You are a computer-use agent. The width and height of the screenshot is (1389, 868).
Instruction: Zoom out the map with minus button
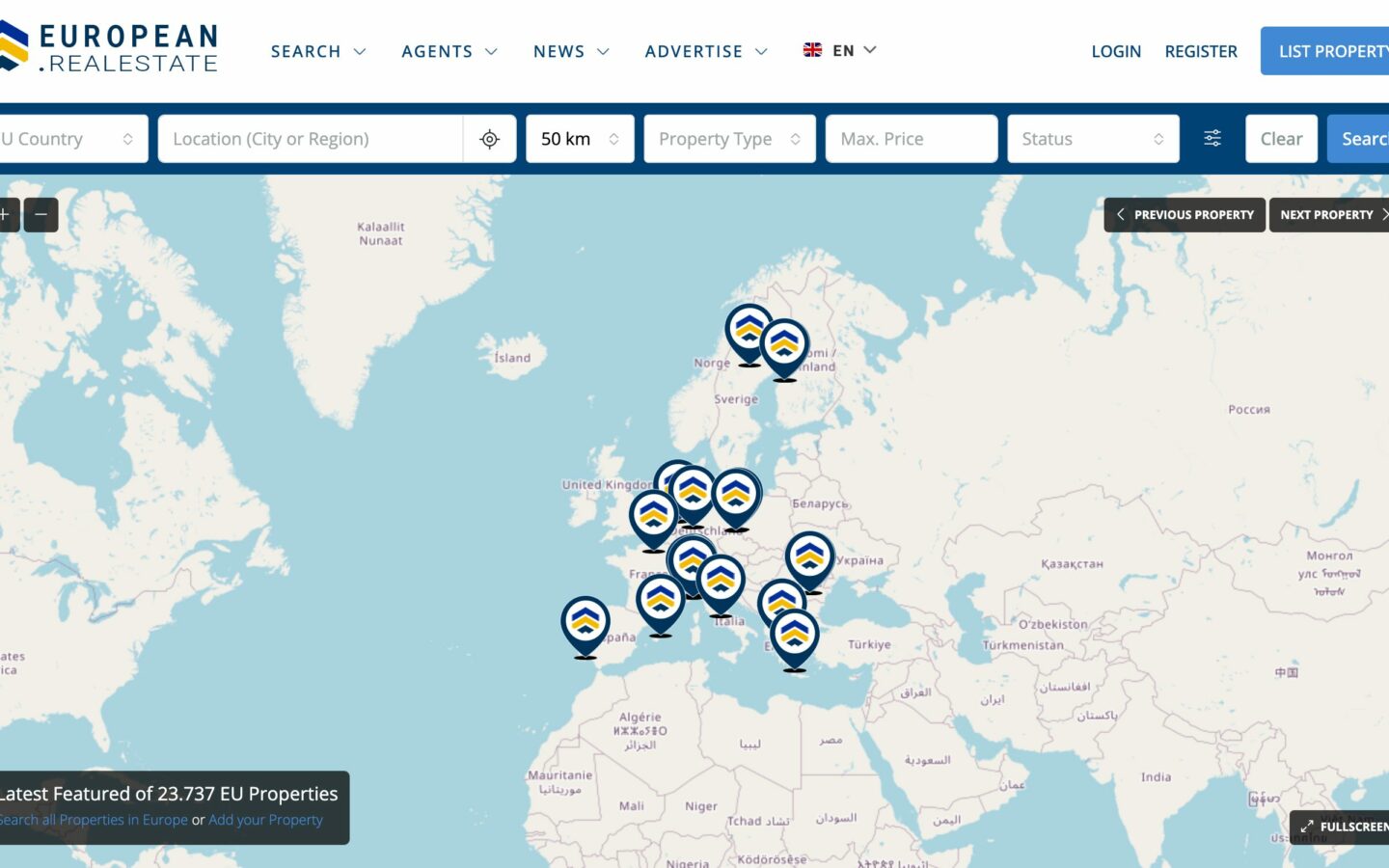41,215
